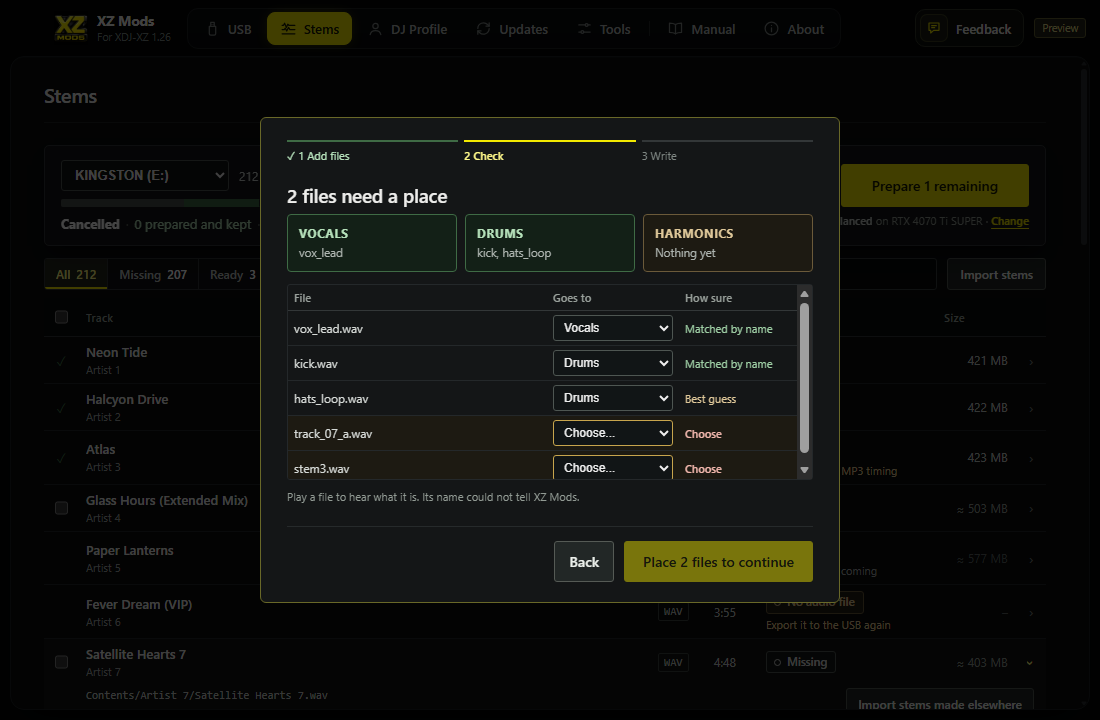The width and height of the screenshot is (1100, 720).
Task: Toggle the select-all checkbox beside Track header
Action: point(62,317)
